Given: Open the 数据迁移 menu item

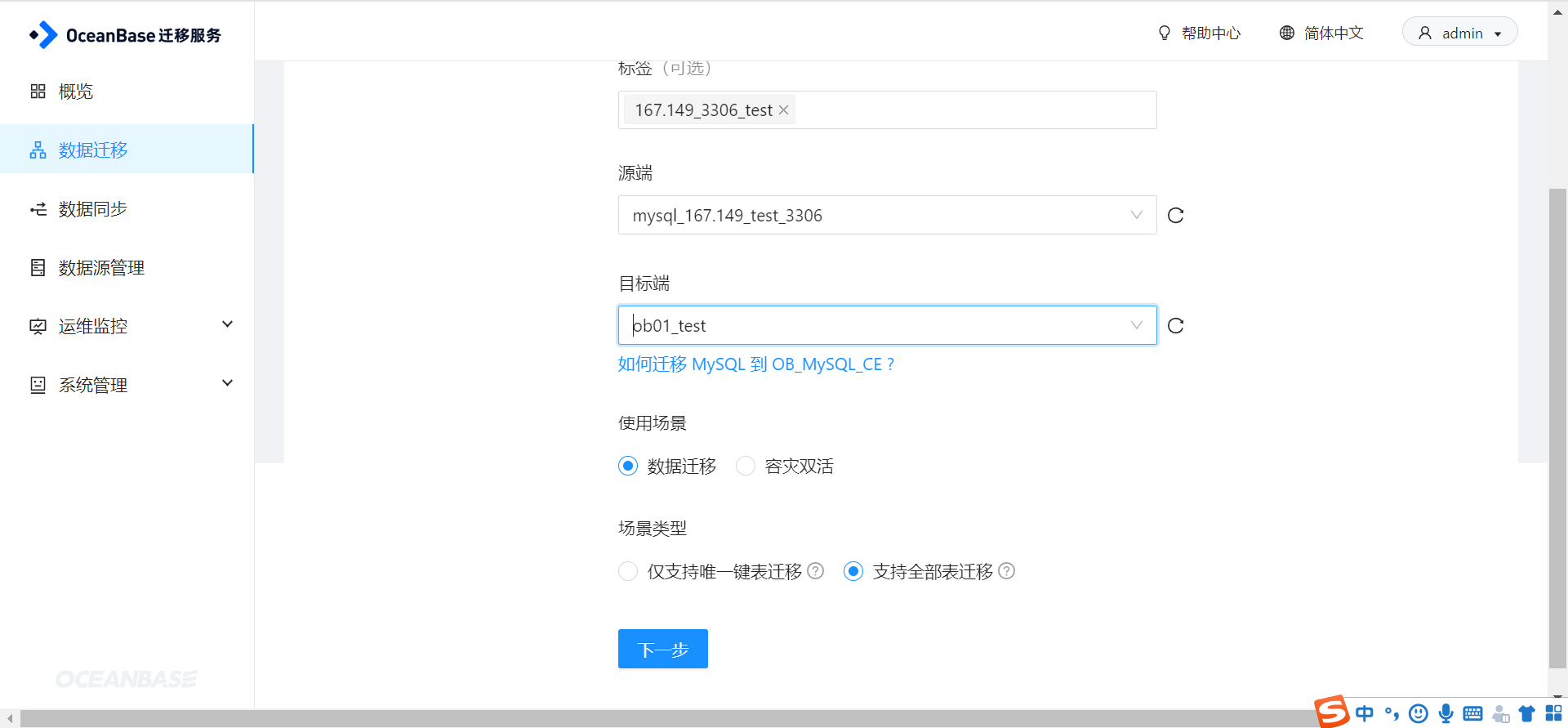Looking at the screenshot, I should 127,150.
